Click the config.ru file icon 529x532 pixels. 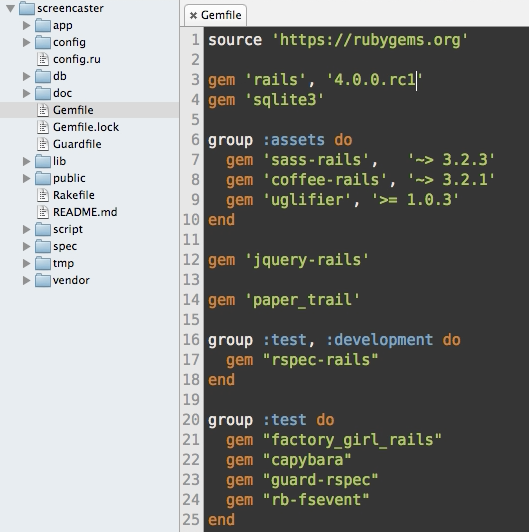click(43, 59)
